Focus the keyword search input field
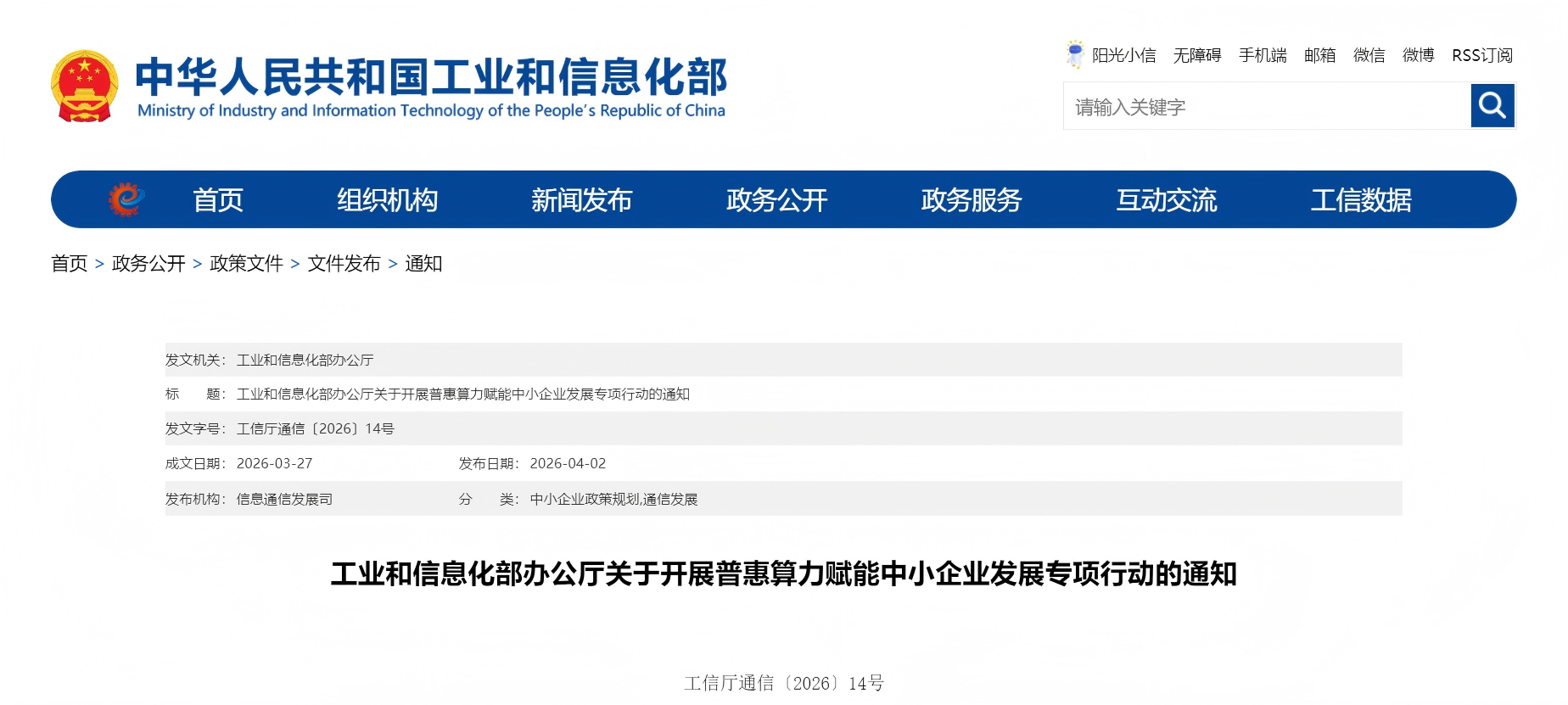This screenshot has height=705, width=1568. pos(1267,106)
